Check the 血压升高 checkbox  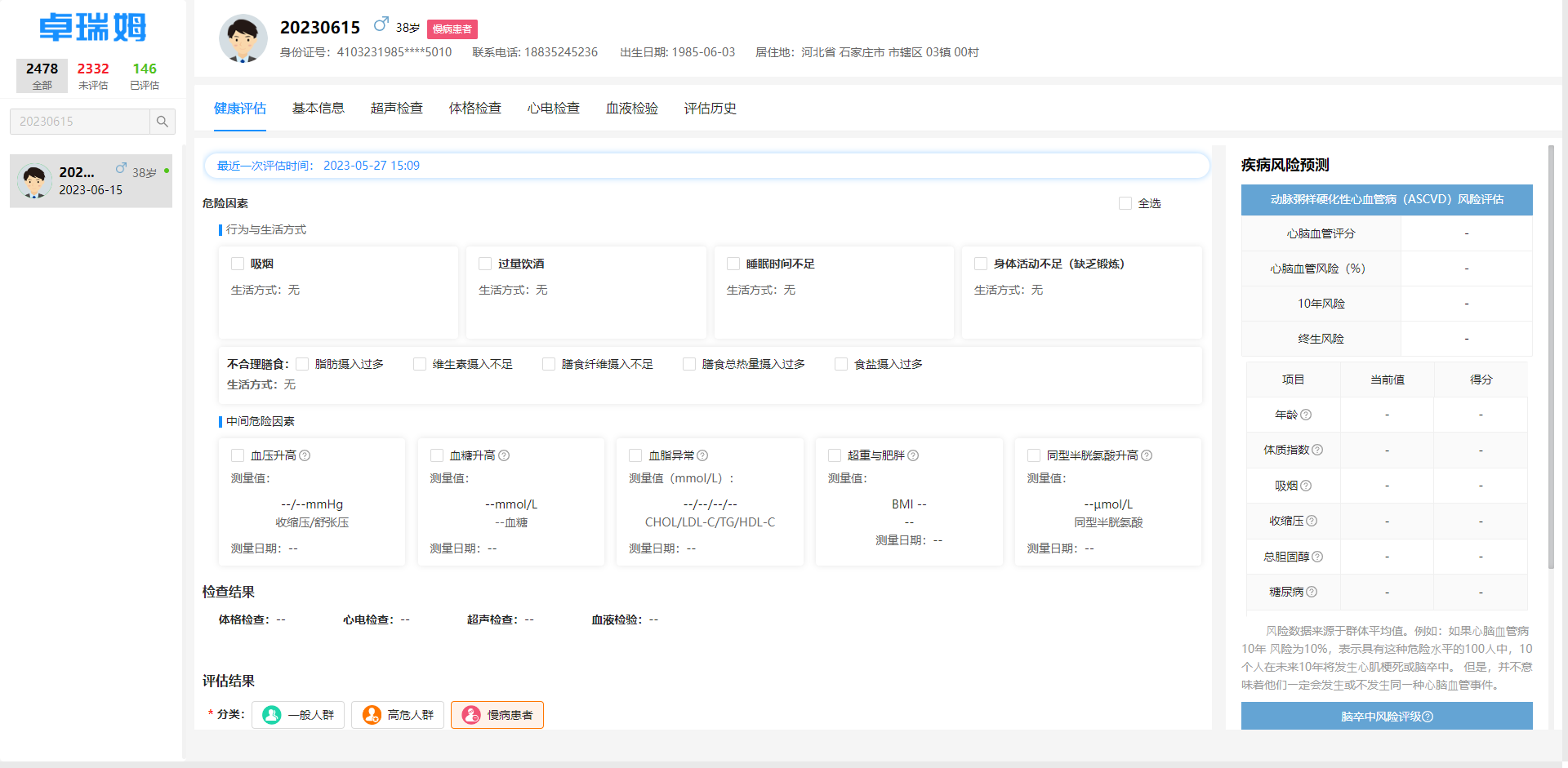click(238, 455)
